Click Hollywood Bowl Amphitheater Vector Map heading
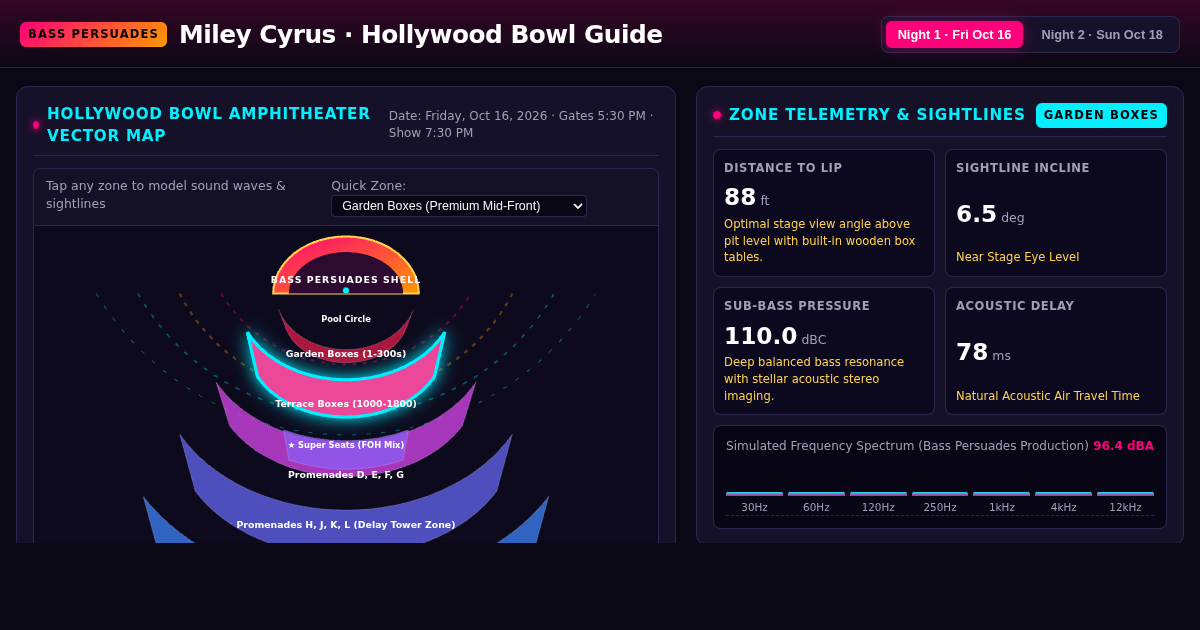The width and height of the screenshot is (1200, 630). [x=209, y=125]
